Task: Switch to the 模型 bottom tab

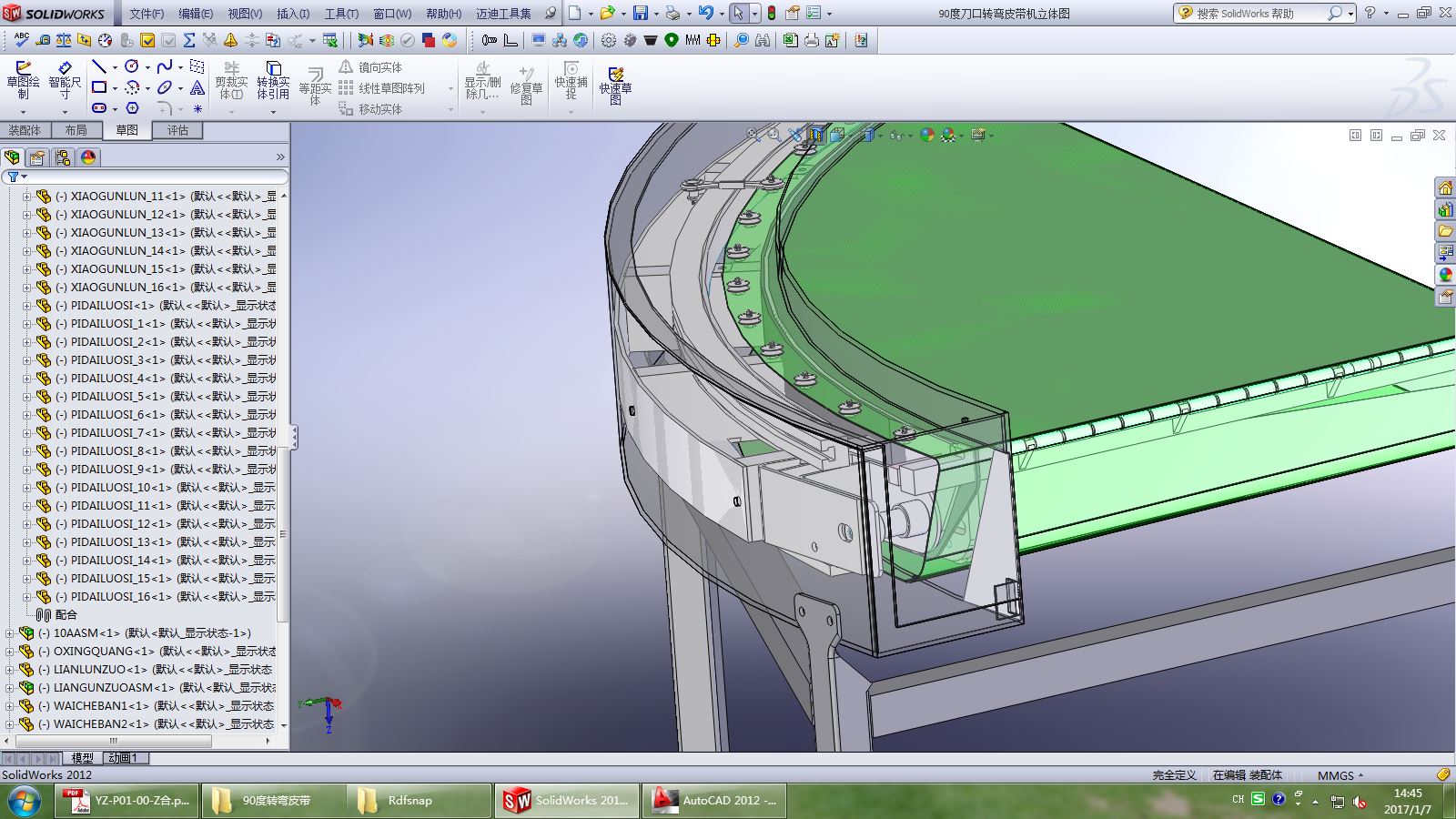Action: click(82, 757)
